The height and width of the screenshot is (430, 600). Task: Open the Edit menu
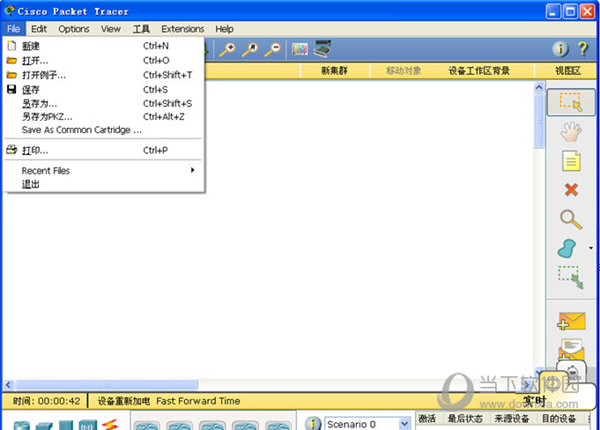39,29
